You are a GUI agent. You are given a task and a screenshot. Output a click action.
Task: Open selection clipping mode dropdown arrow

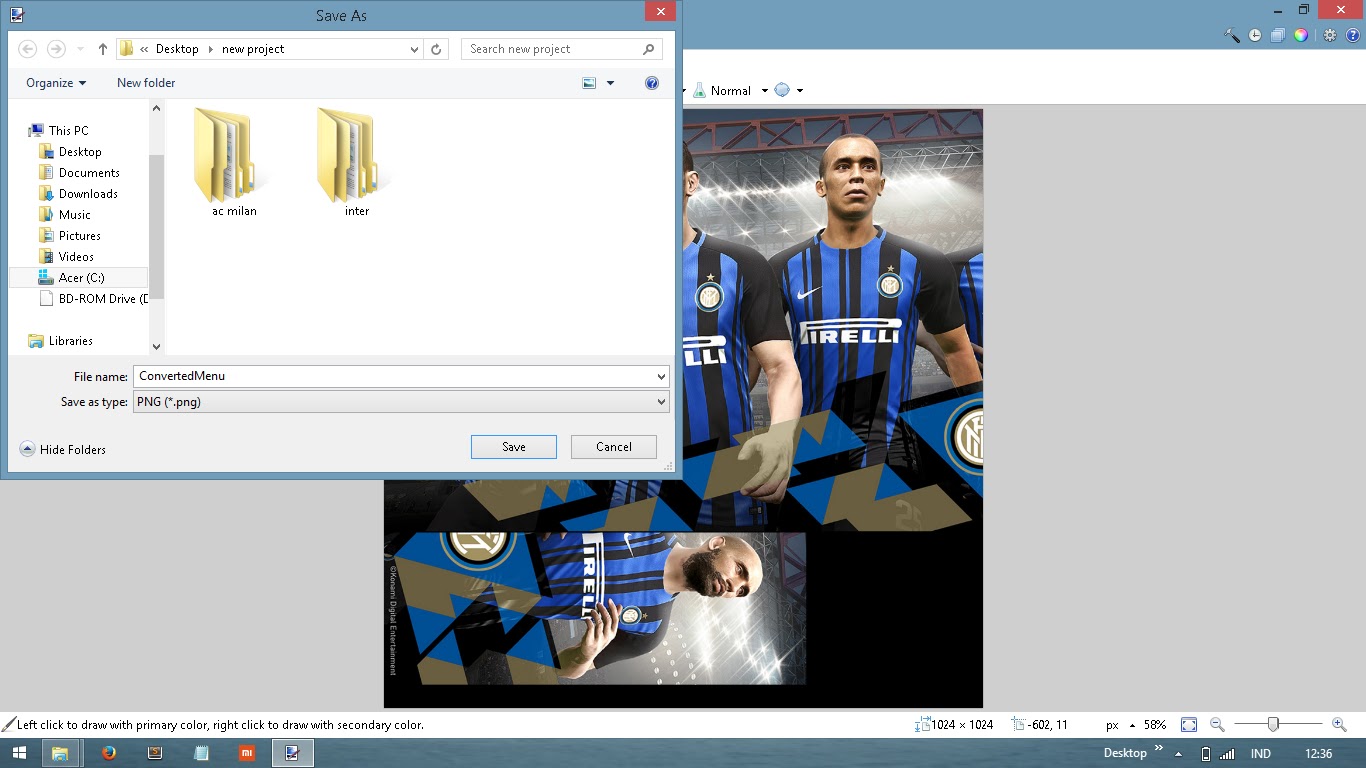pyautogui.click(x=800, y=91)
